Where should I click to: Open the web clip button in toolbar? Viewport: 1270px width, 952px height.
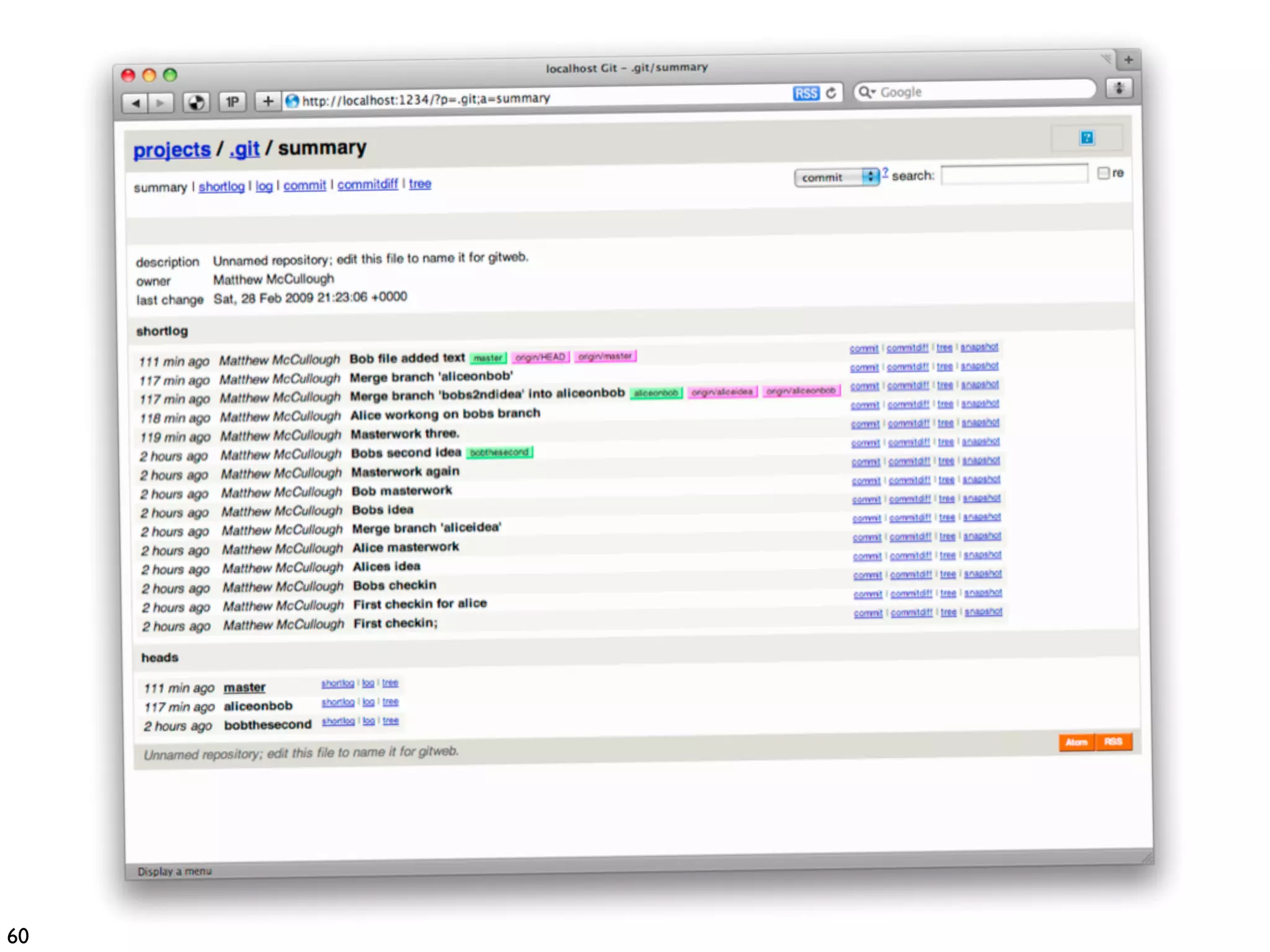196,102
